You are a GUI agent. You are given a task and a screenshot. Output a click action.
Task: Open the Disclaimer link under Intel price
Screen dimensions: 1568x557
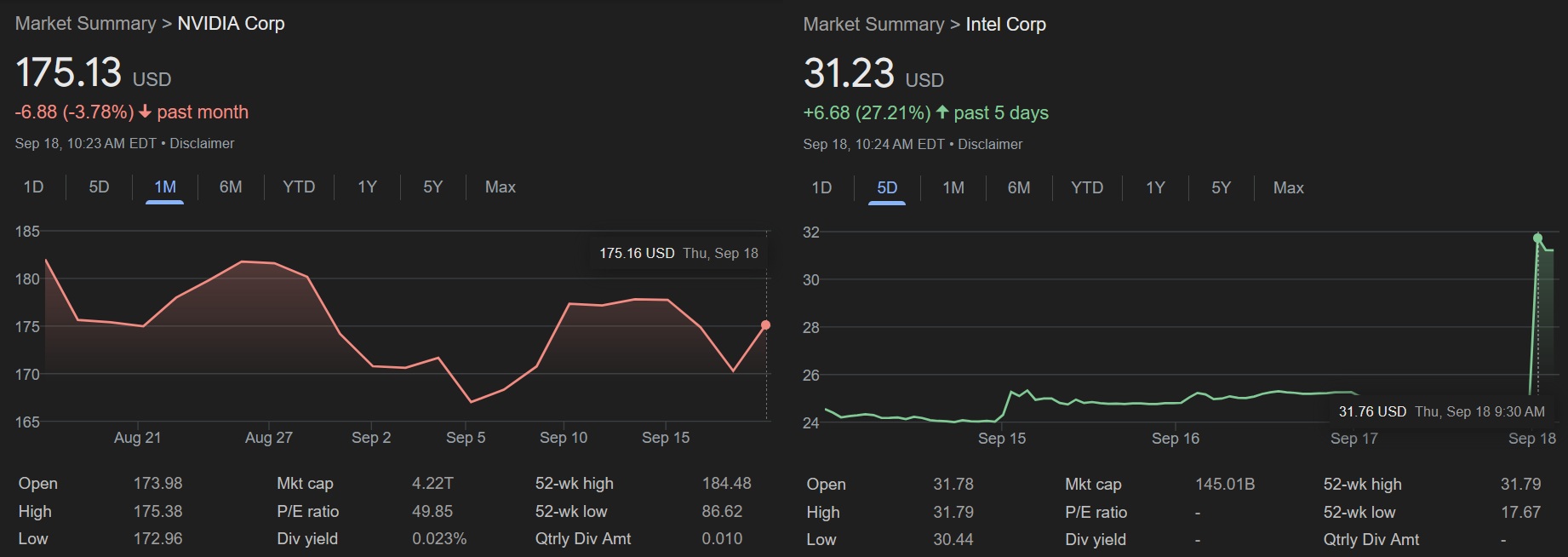pyautogui.click(x=990, y=145)
